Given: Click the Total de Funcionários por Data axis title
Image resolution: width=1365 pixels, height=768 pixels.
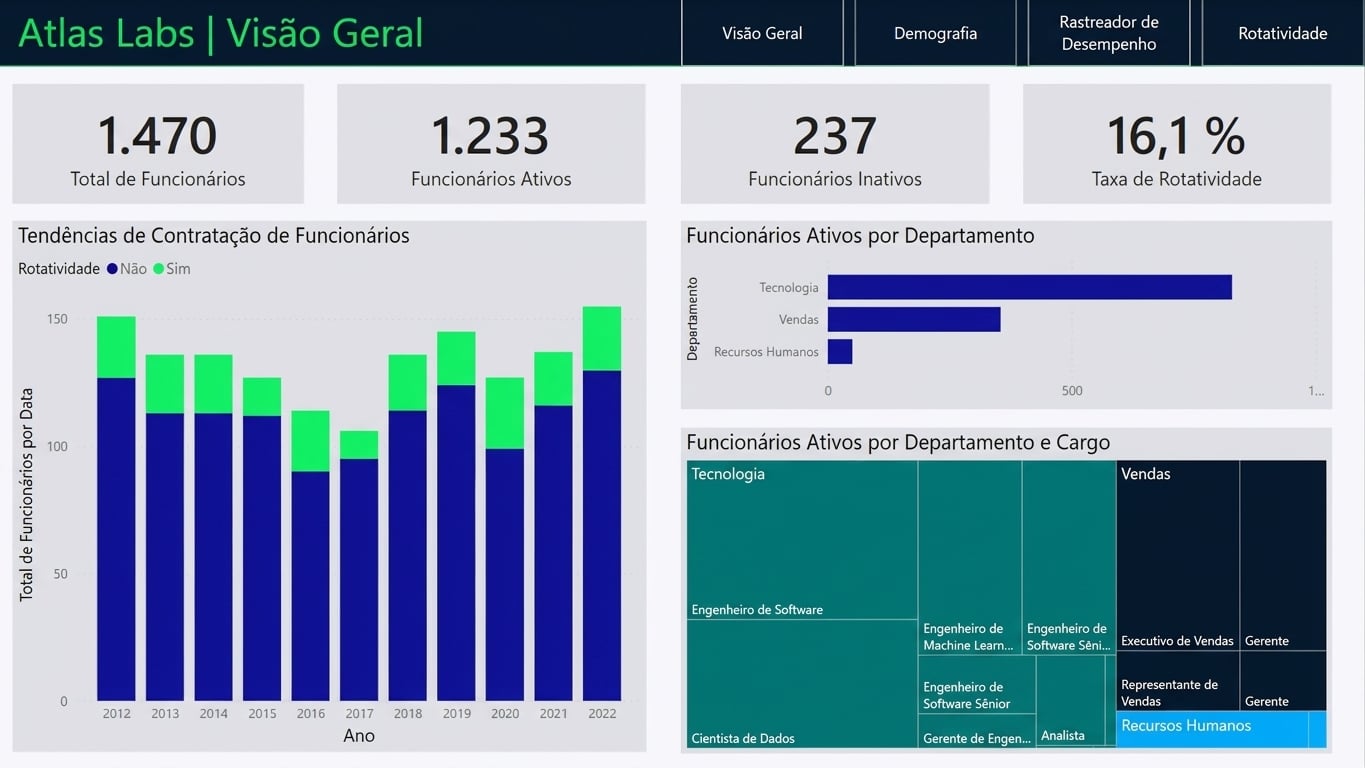Looking at the screenshot, I should (x=27, y=494).
